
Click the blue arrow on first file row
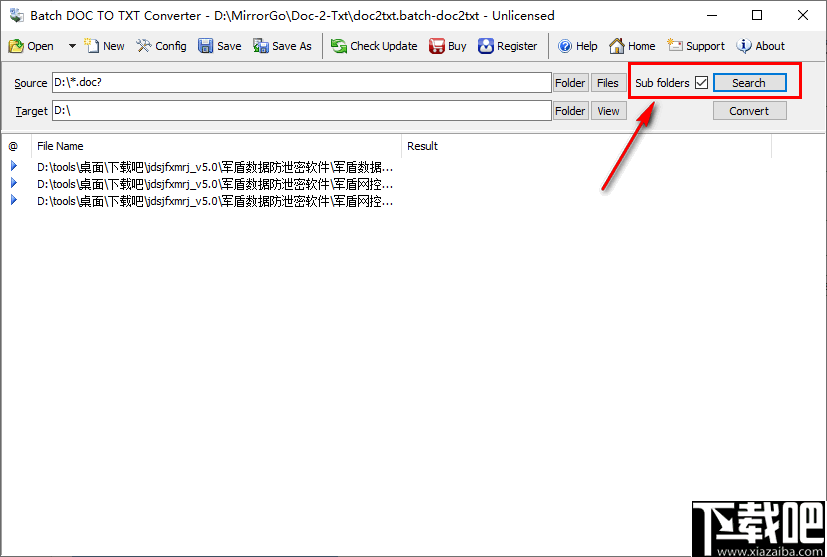pos(14,166)
